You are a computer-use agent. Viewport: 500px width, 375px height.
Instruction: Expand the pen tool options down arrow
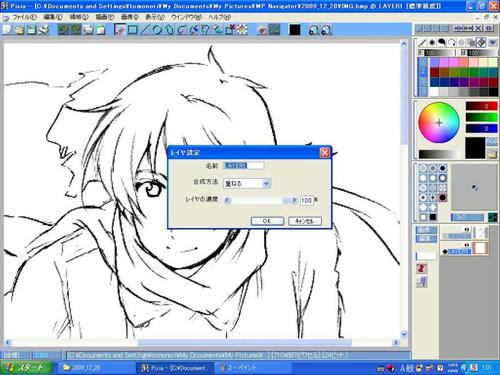point(493,43)
